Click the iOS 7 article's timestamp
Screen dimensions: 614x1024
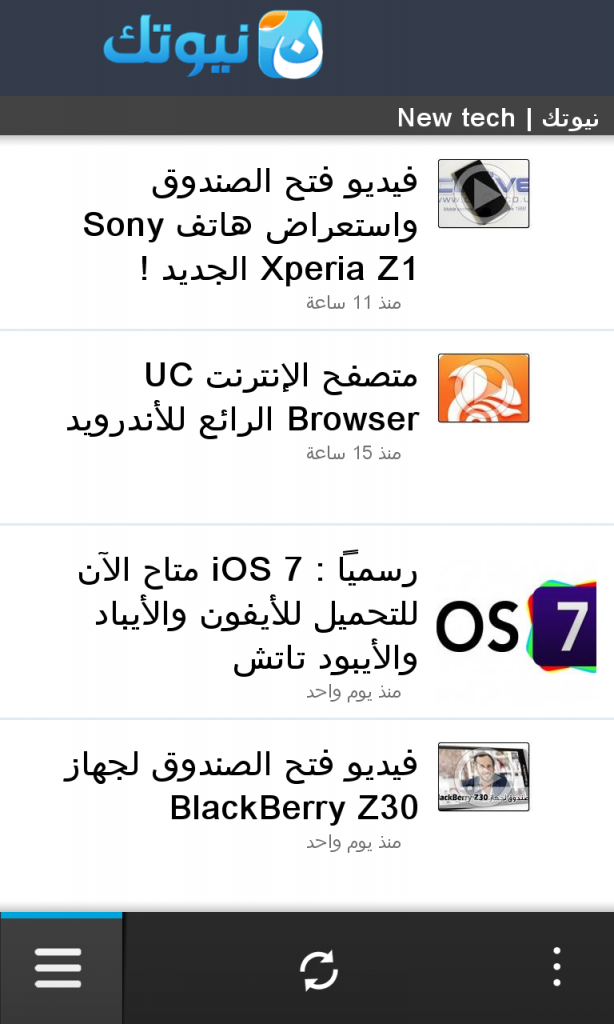coord(353,692)
